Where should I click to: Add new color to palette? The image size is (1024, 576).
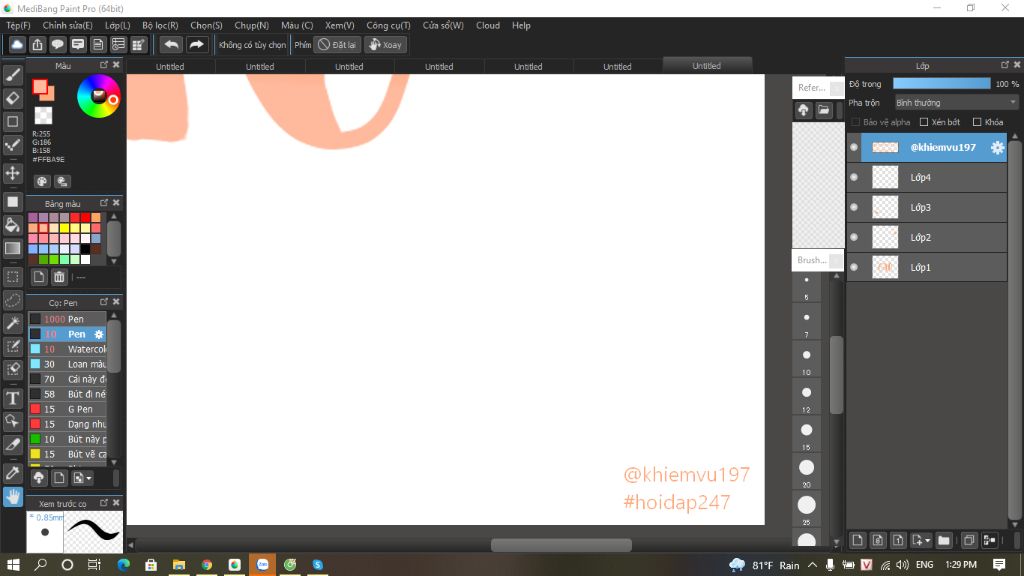coord(39,277)
